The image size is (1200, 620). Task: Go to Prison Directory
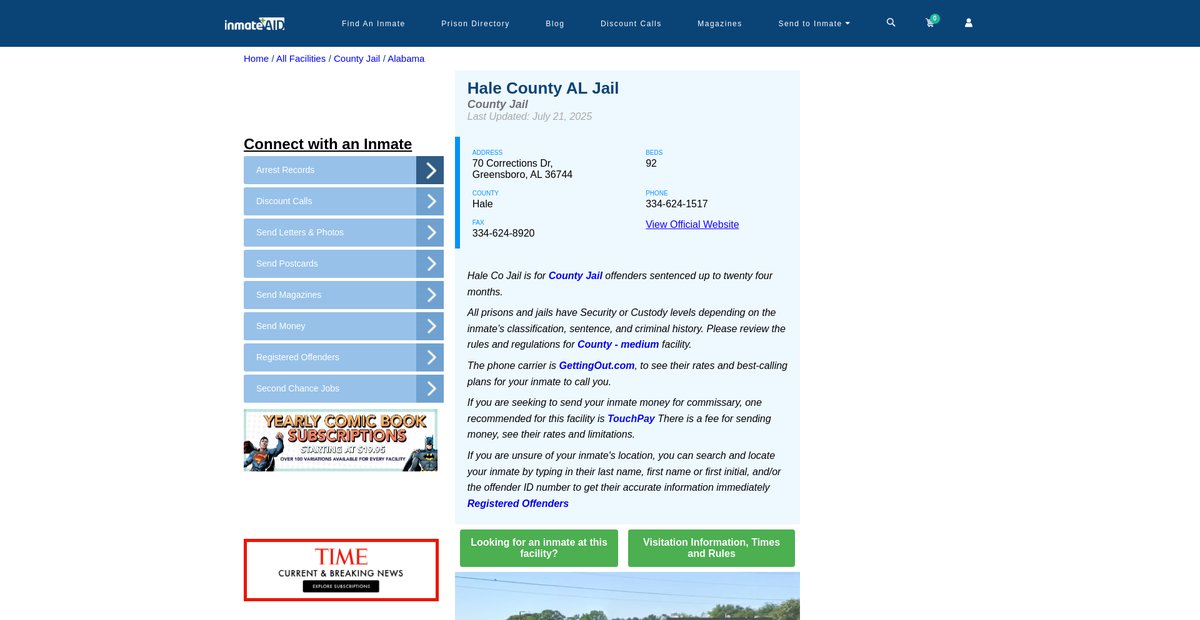coord(475,23)
